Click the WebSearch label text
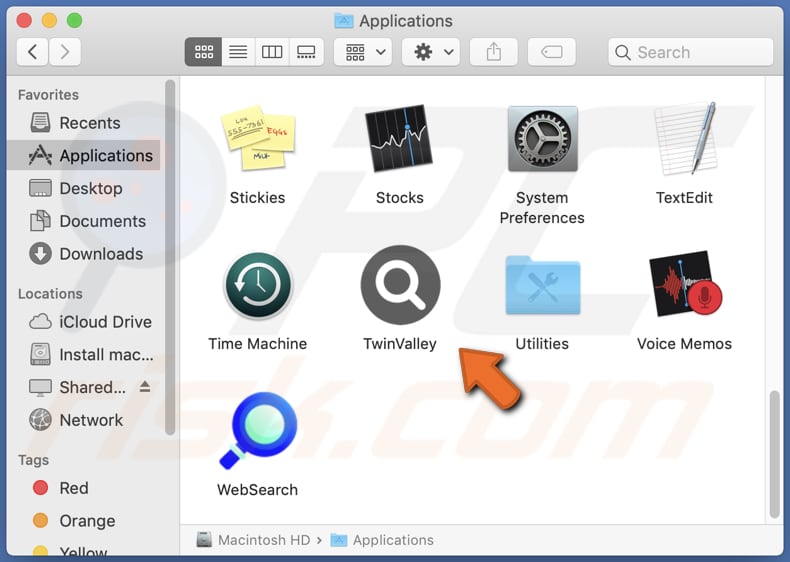 point(257,490)
